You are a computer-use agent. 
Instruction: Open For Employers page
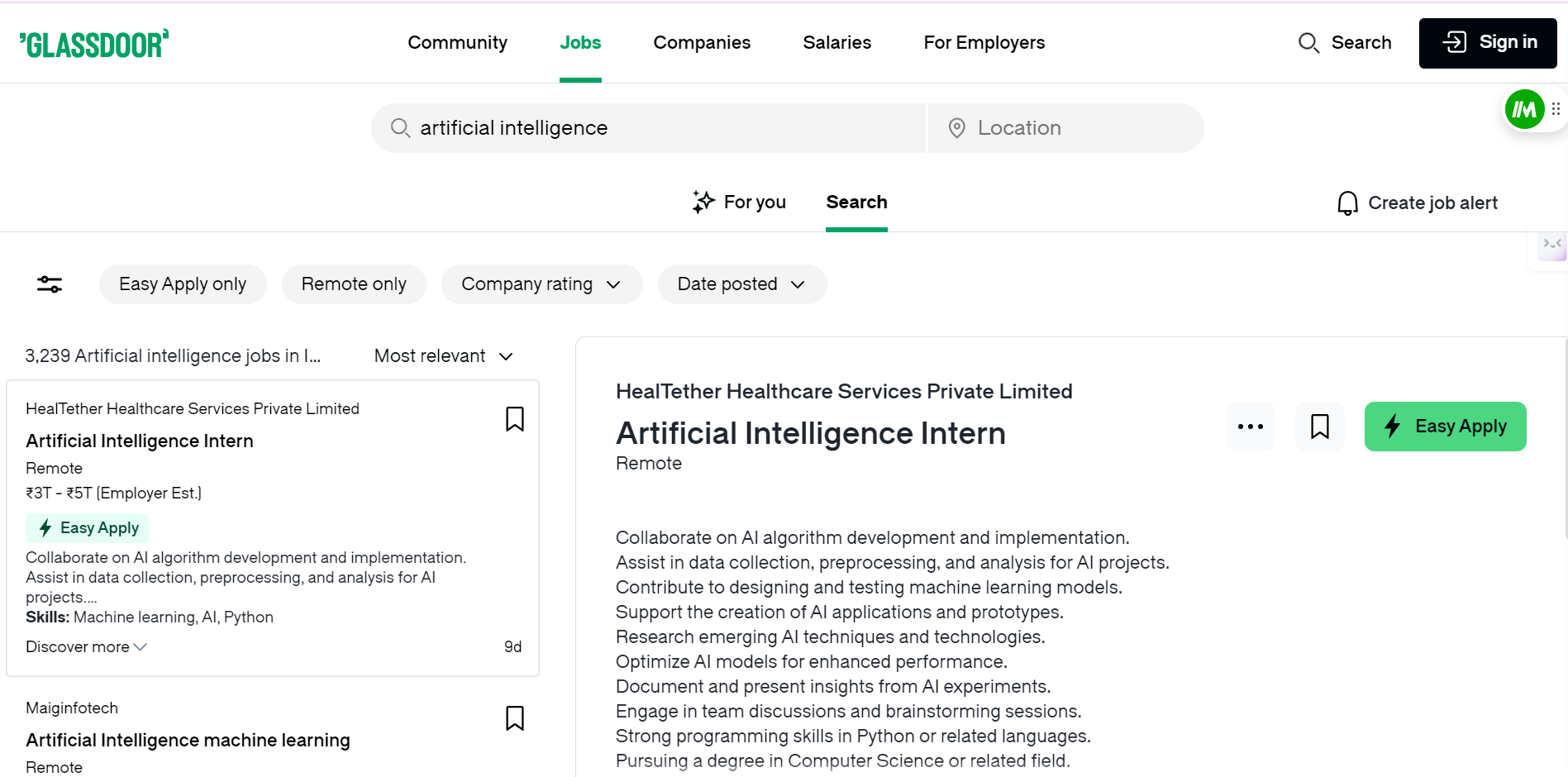(x=984, y=42)
